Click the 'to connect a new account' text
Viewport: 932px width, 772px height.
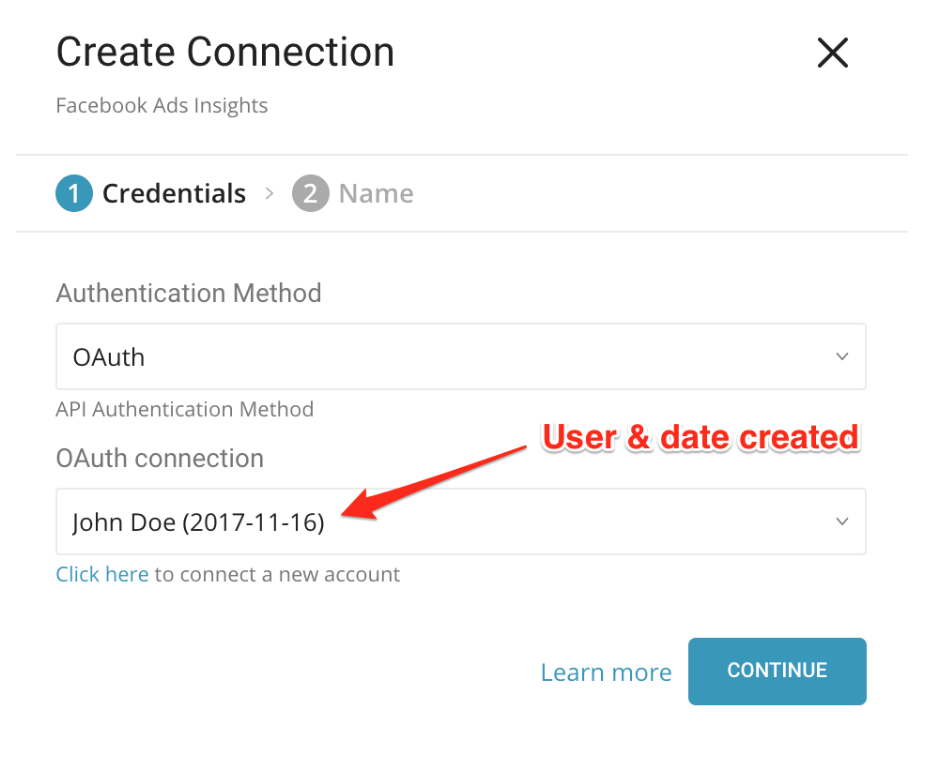click(277, 575)
